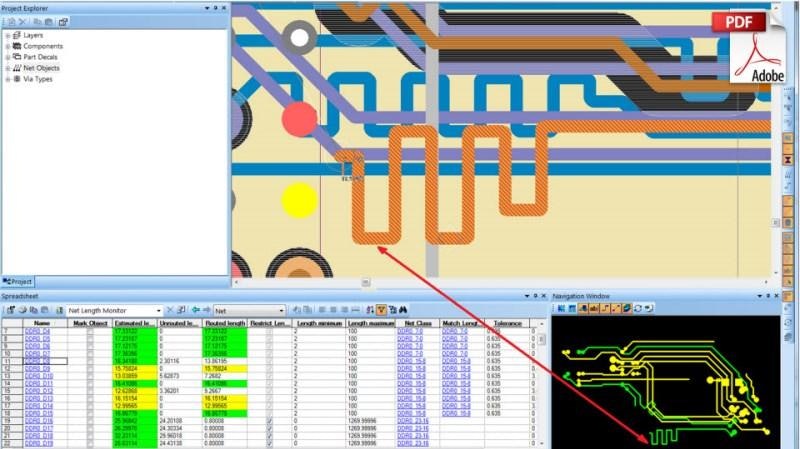Open the Net Class link in row 8

[x=410, y=339]
